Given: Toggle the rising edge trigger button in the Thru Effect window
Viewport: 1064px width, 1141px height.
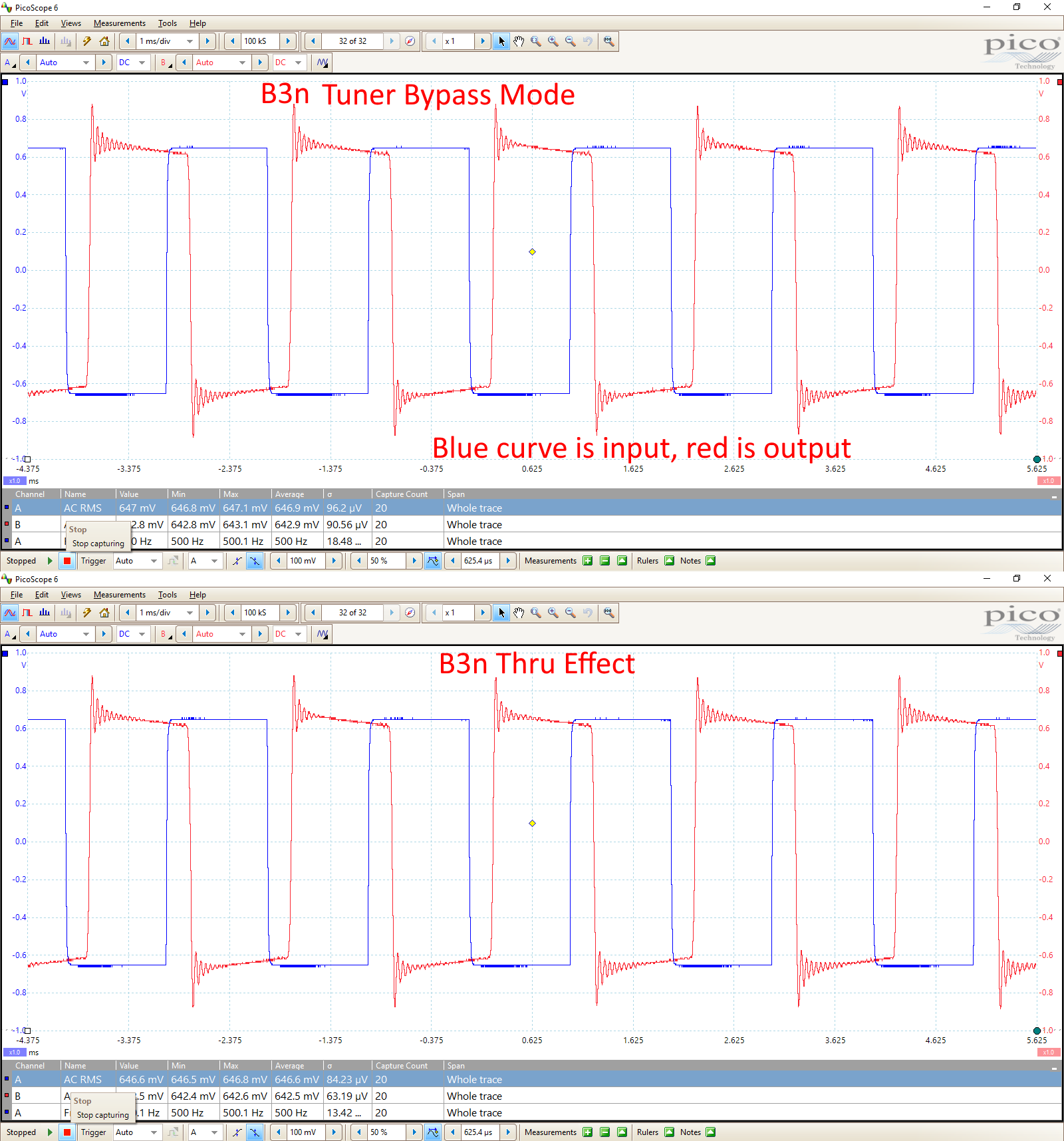Looking at the screenshot, I should (x=237, y=1132).
